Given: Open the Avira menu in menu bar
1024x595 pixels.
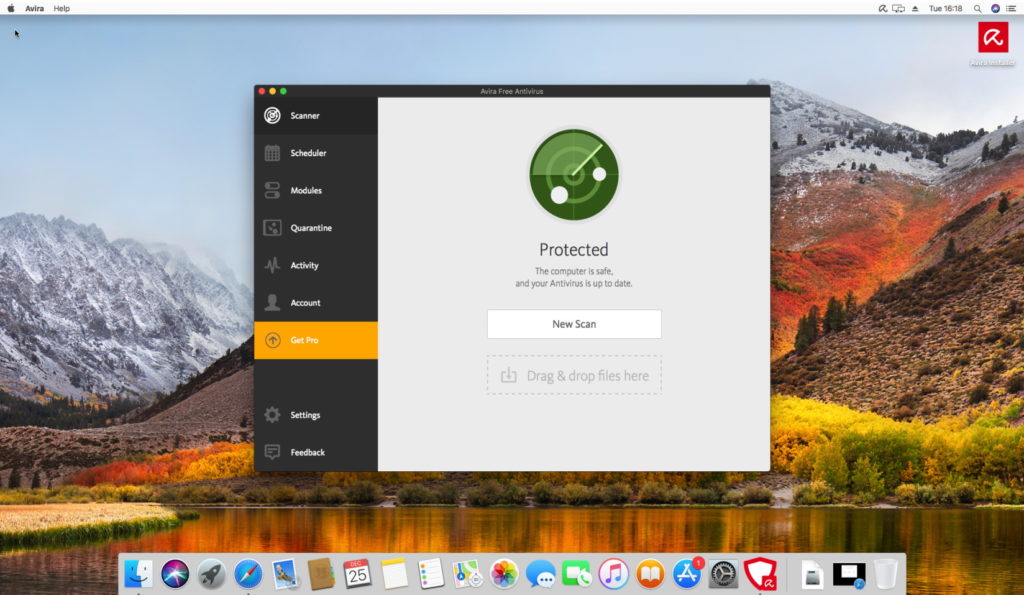Looking at the screenshot, I should [x=34, y=8].
